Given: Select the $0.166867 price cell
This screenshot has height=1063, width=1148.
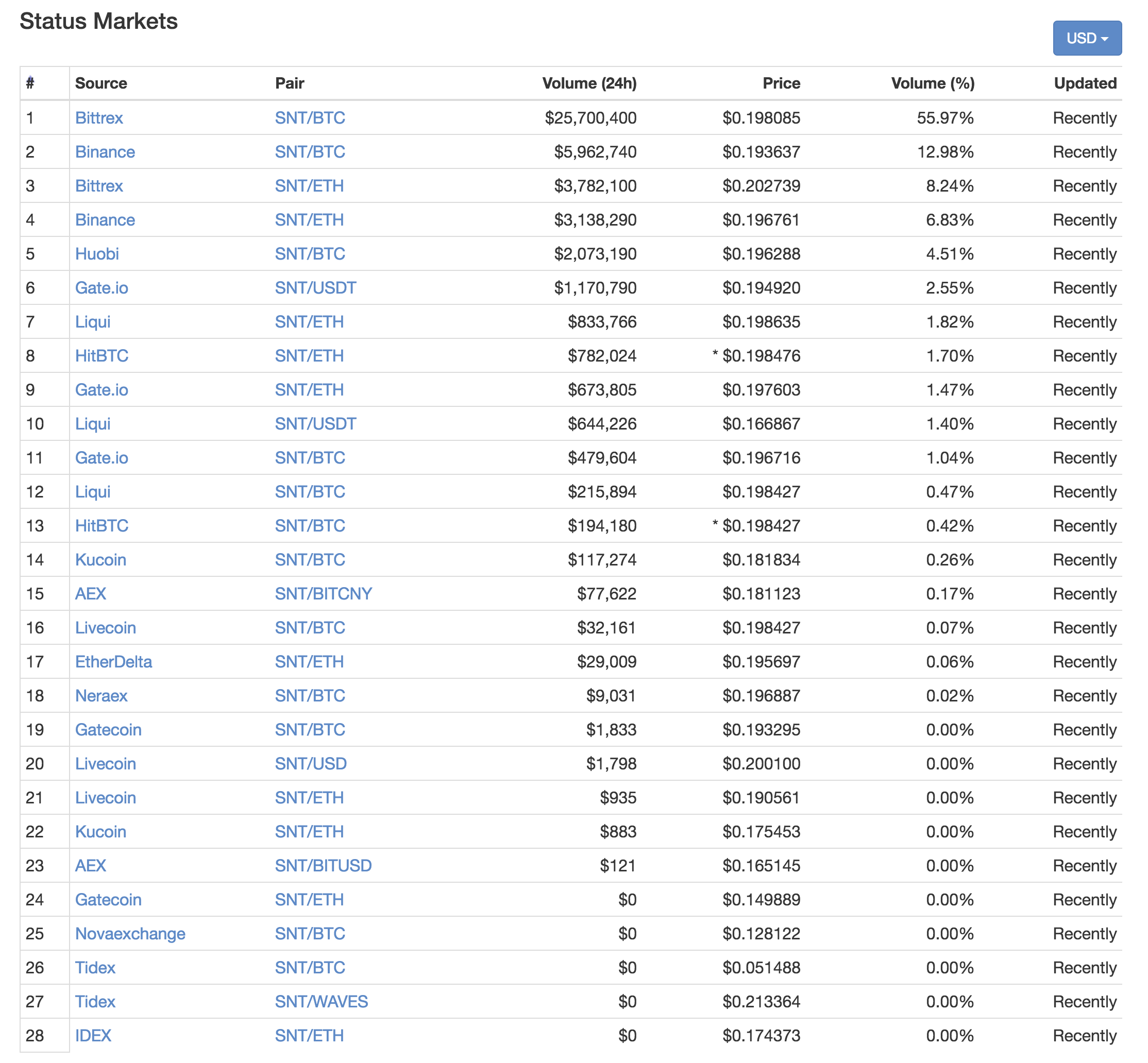Looking at the screenshot, I should coord(762,424).
